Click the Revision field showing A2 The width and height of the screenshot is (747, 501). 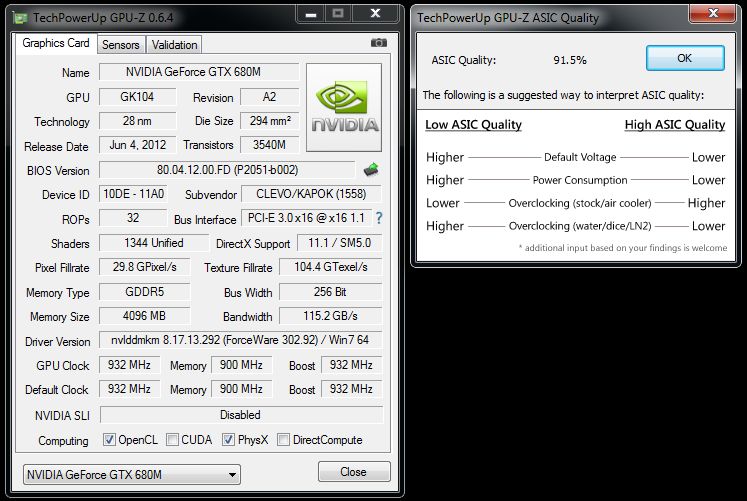pyautogui.click(x=270, y=97)
